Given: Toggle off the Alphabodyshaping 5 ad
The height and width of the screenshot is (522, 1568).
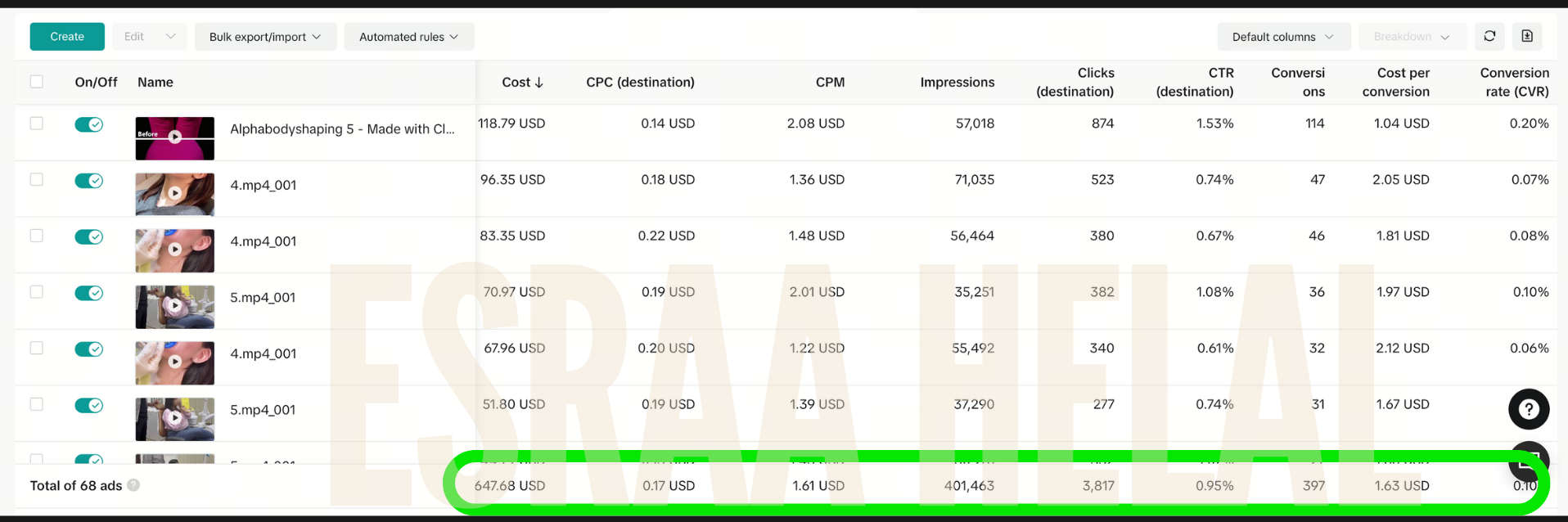Looking at the screenshot, I should point(88,124).
